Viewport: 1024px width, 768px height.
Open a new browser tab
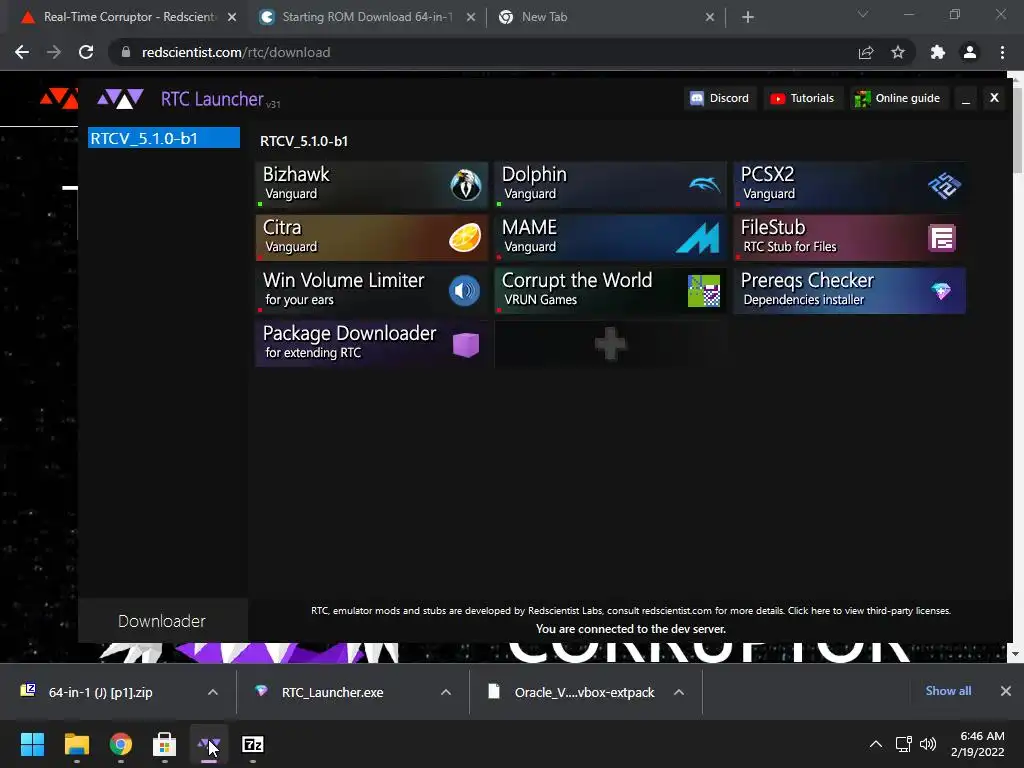748,18
